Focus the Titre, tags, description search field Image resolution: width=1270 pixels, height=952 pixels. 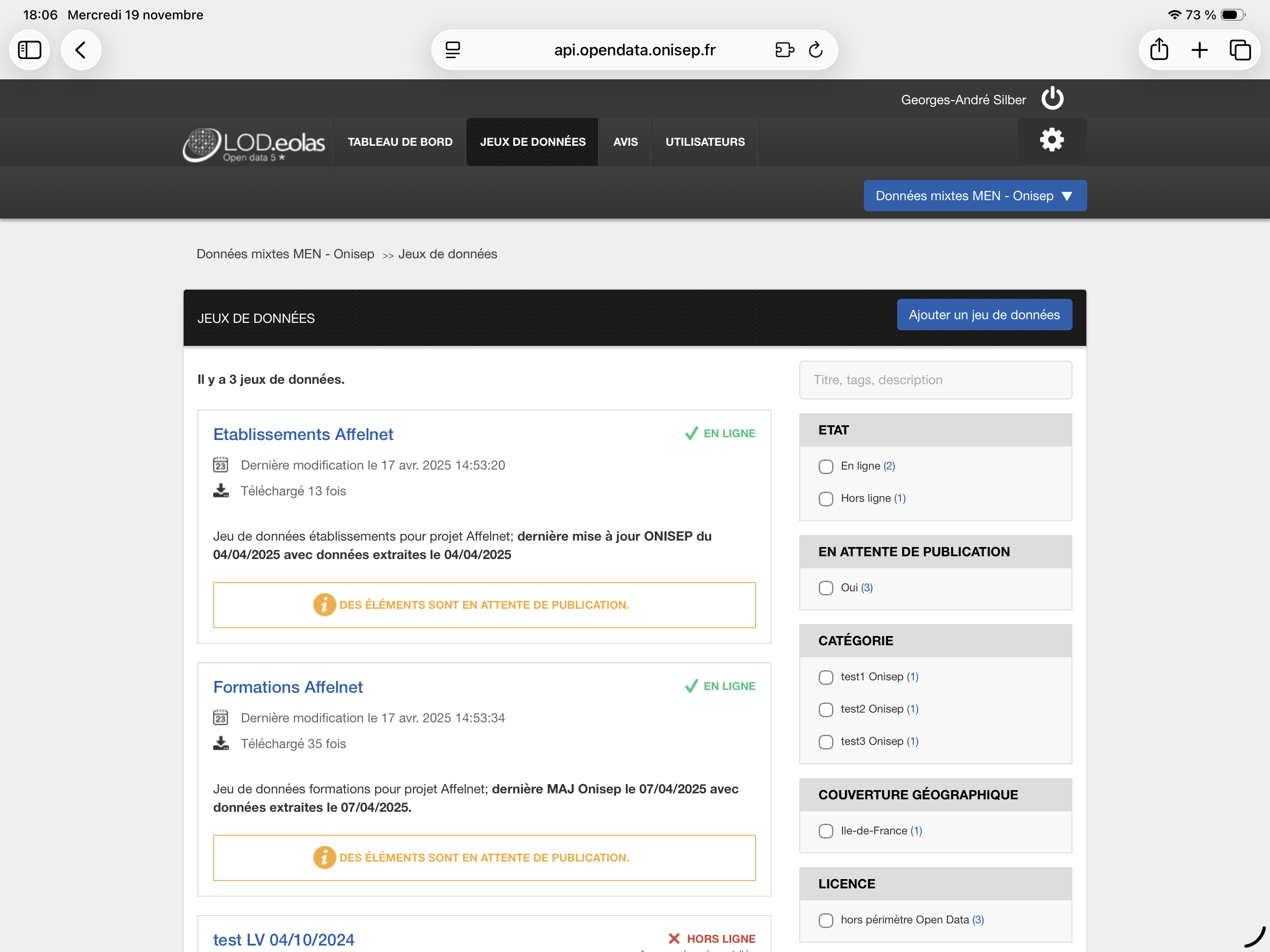(935, 380)
